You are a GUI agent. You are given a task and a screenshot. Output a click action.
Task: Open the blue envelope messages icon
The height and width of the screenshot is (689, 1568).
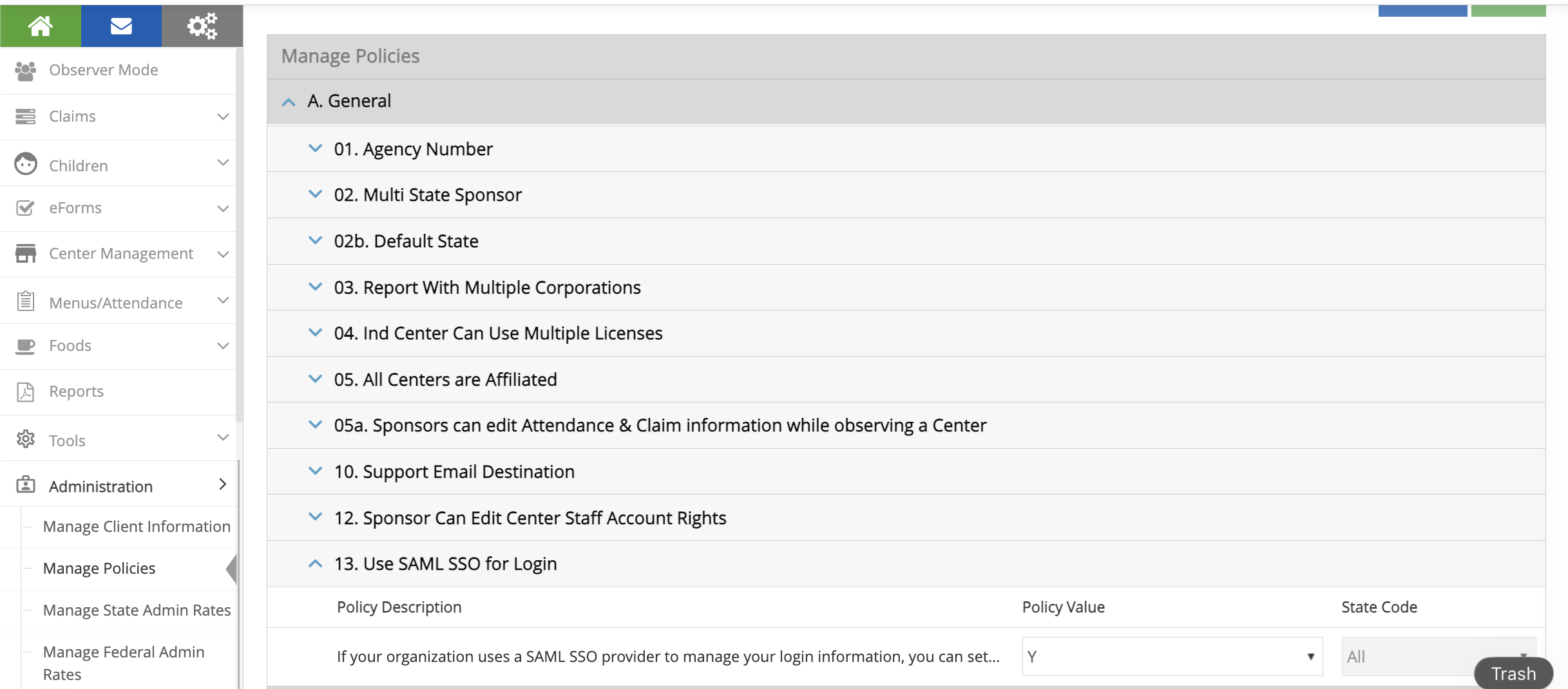click(x=121, y=26)
